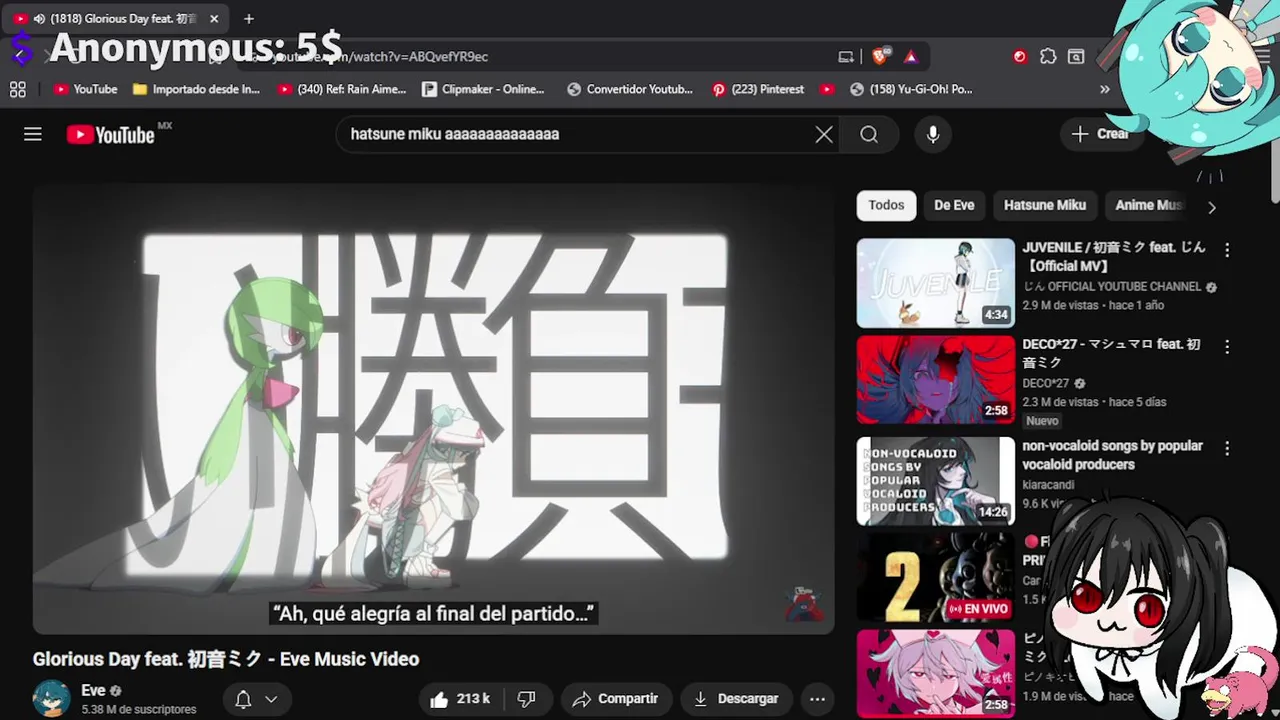This screenshot has width=1280, height=720.
Task: Click the Crear button
Action: coord(1099,134)
